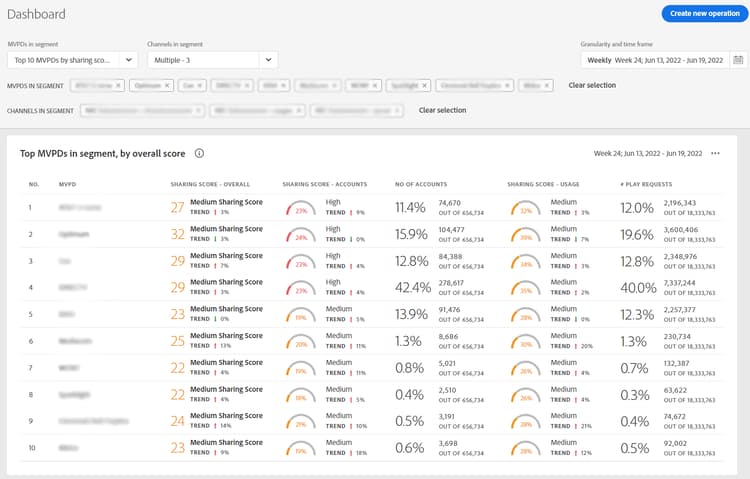Open the calendar date picker icon
The height and width of the screenshot is (479, 750).
click(738, 60)
